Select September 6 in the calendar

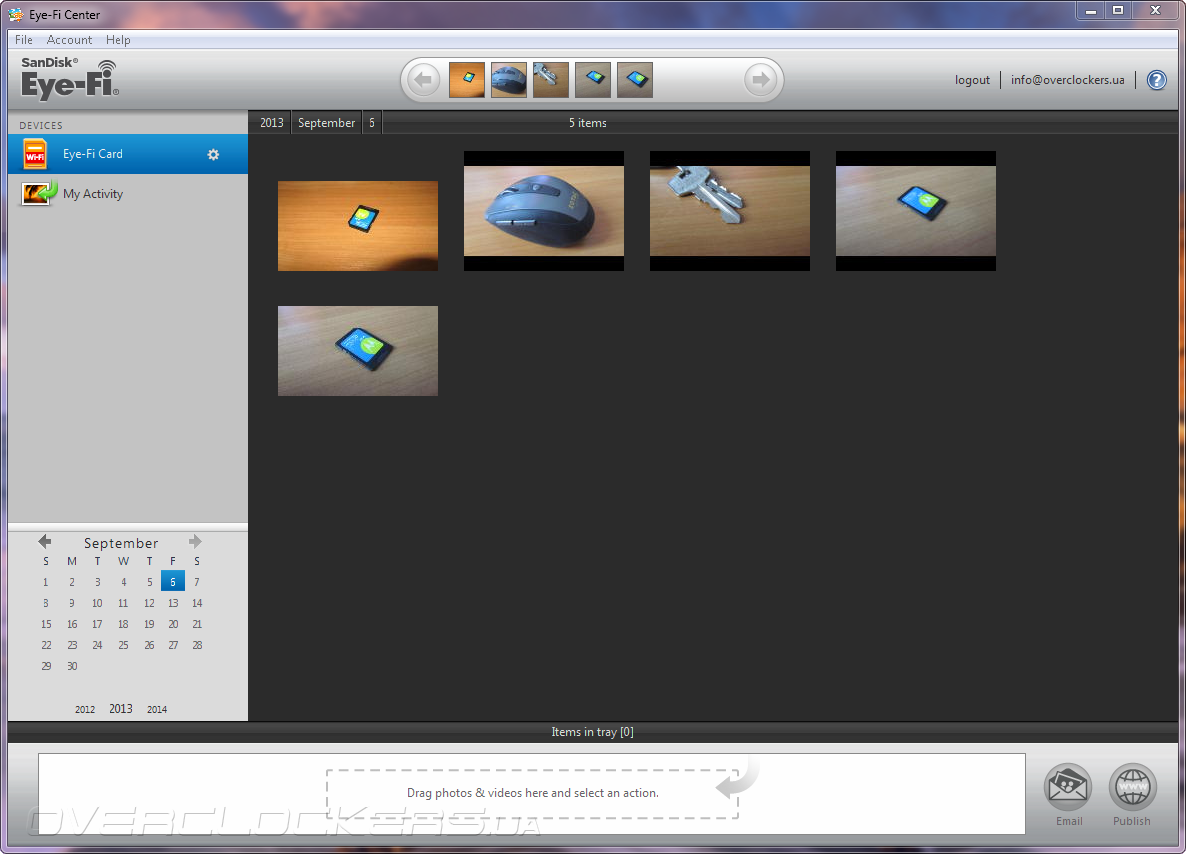172,582
